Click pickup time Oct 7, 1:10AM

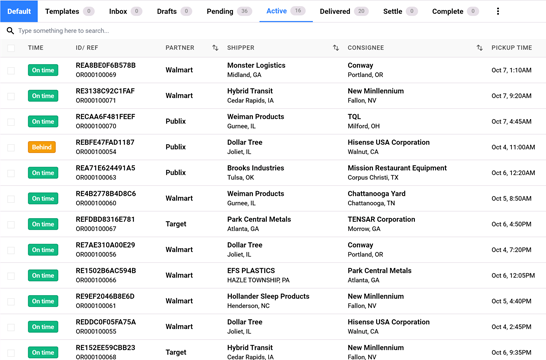click(x=511, y=70)
